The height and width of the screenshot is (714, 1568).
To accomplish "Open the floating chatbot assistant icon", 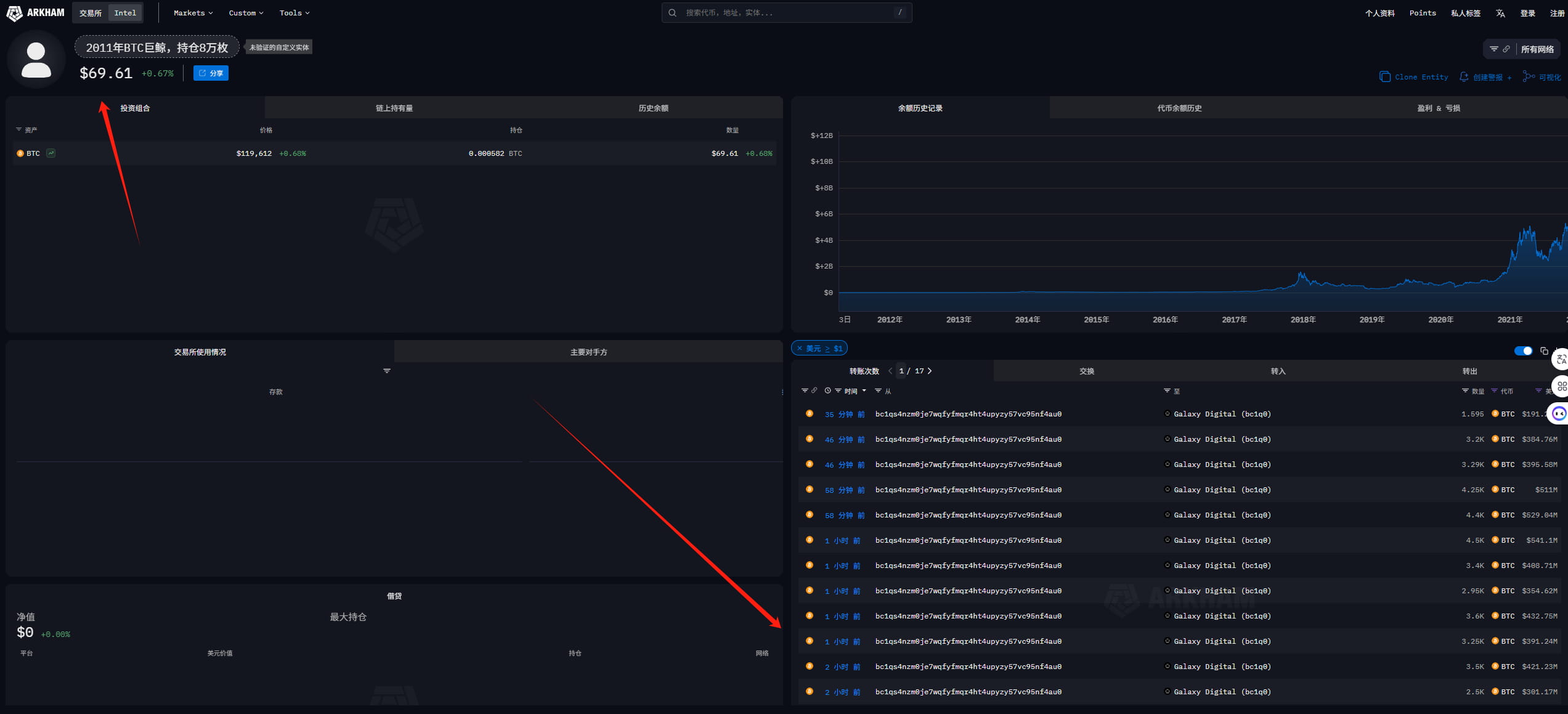I will click(1559, 413).
